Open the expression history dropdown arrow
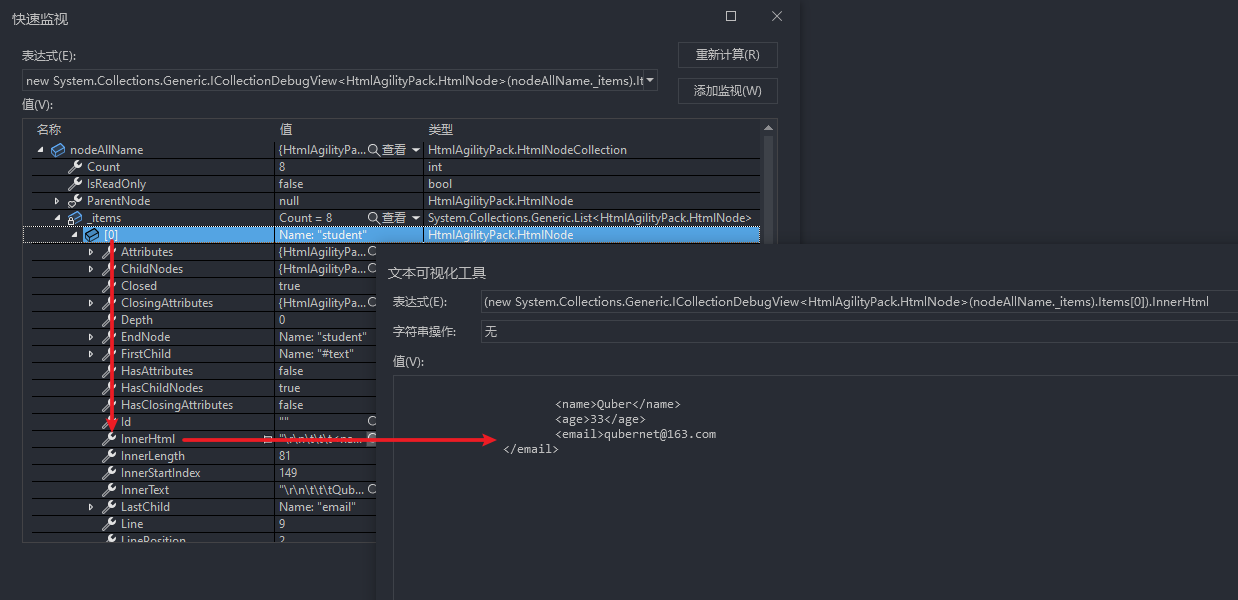1238x600 pixels. coord(651,81)
